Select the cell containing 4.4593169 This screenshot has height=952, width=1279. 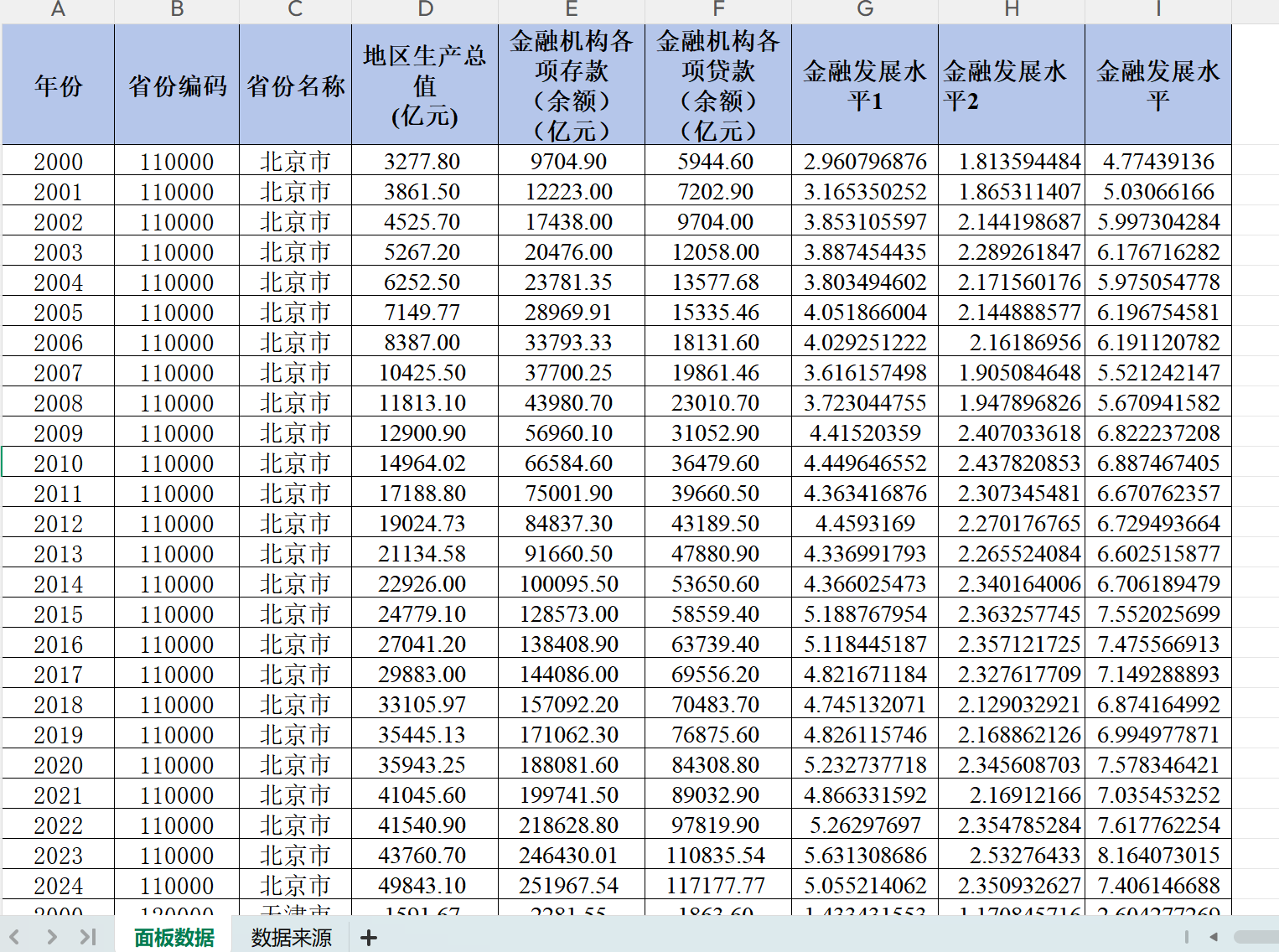tap(865, 523)
